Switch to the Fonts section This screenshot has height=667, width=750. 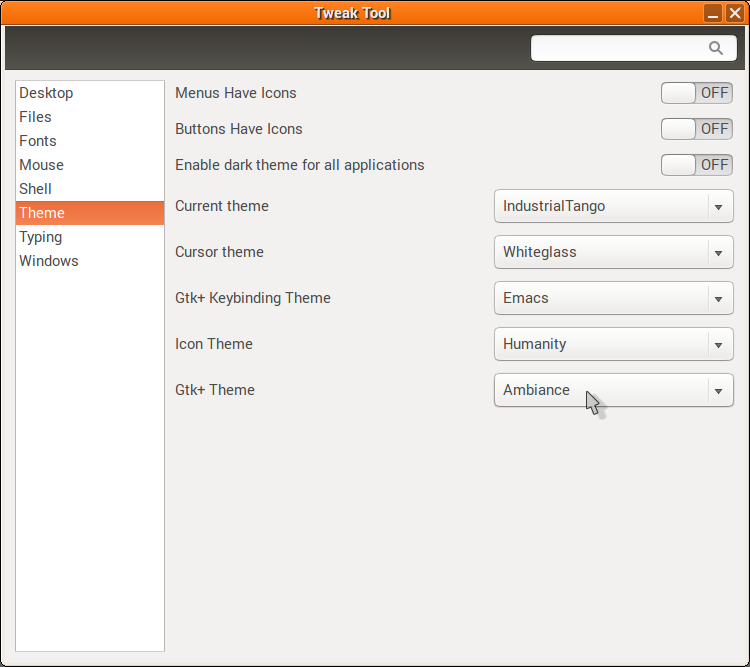tap(38, 141)
